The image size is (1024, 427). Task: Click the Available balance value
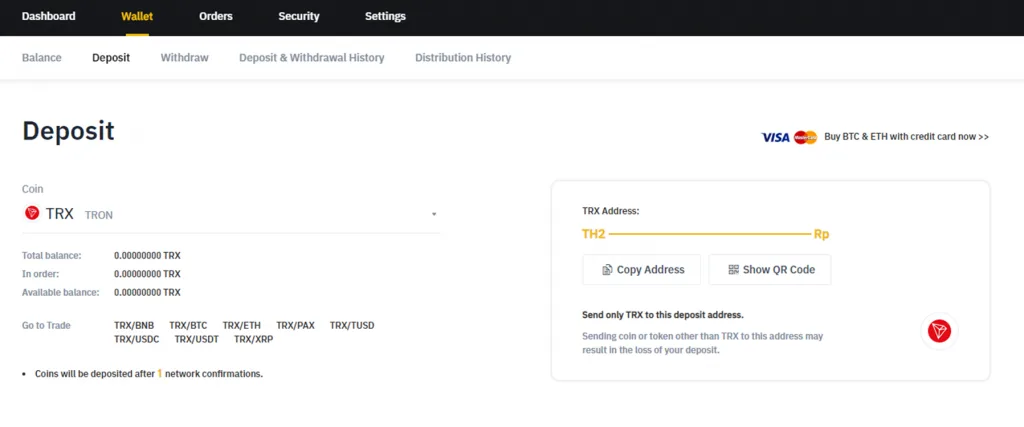[x=147, y=292]
